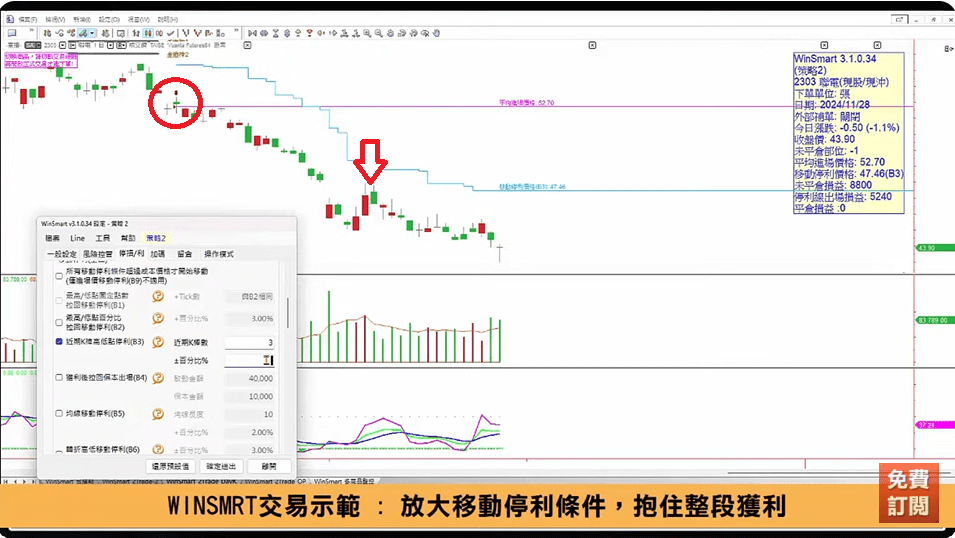This screenshot has height=538, width=955.
Task: Open the main menu labeled (H)
Action: pyautogui.click(x=167, y=19)
